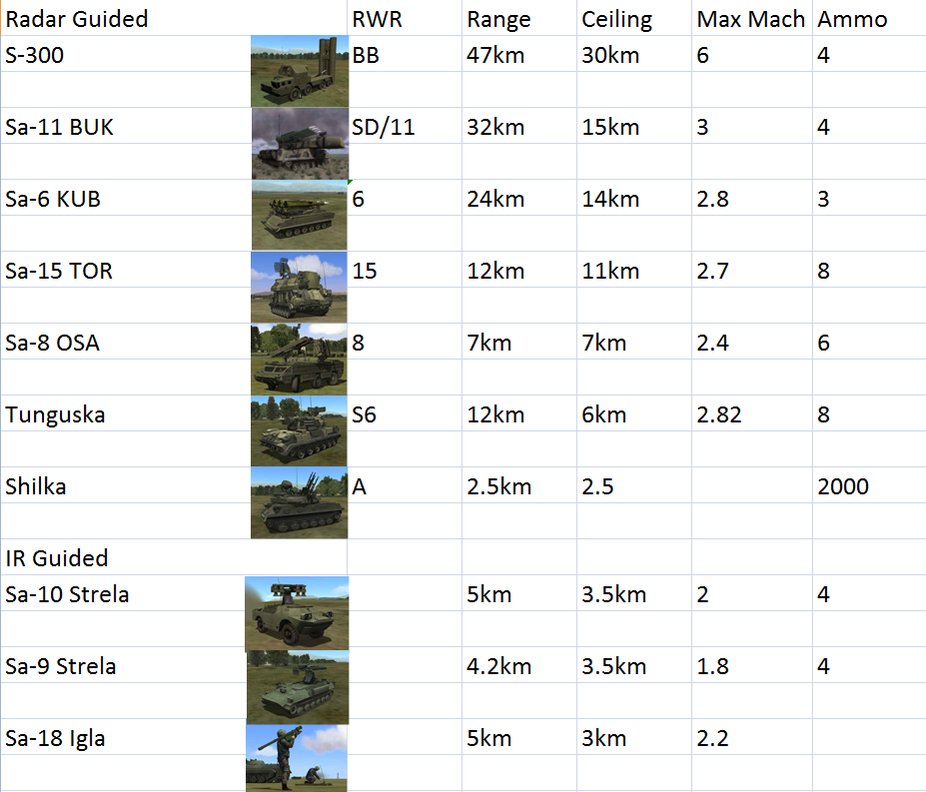926x792 pixels.
Task: Click the Sa-9 Strela vehicle thumbnail
Action: pyautogui.click(x=298, y=687)
